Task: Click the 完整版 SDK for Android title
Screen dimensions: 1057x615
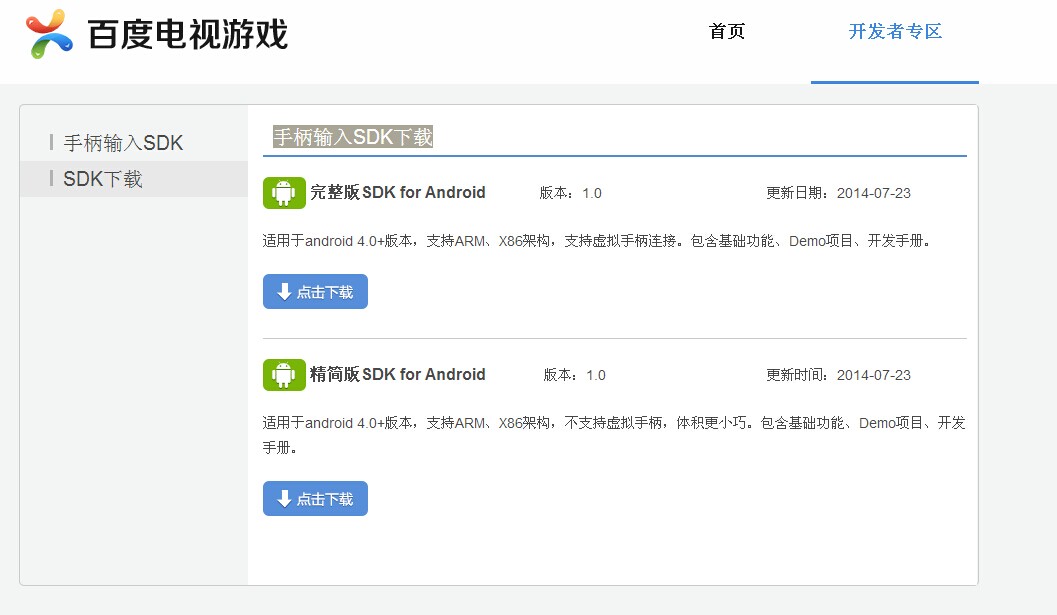Action: click(x=398, y=192)
